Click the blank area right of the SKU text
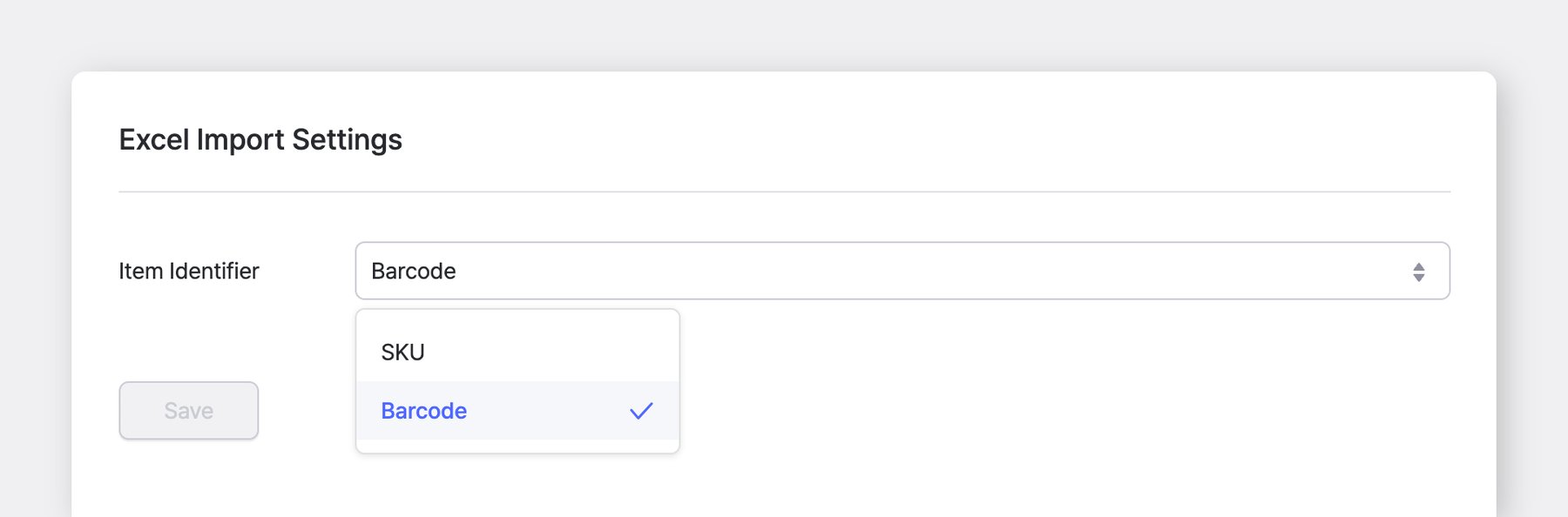Screen dimensions: 1568x517 pyautogui.click(x=558, y=352)
